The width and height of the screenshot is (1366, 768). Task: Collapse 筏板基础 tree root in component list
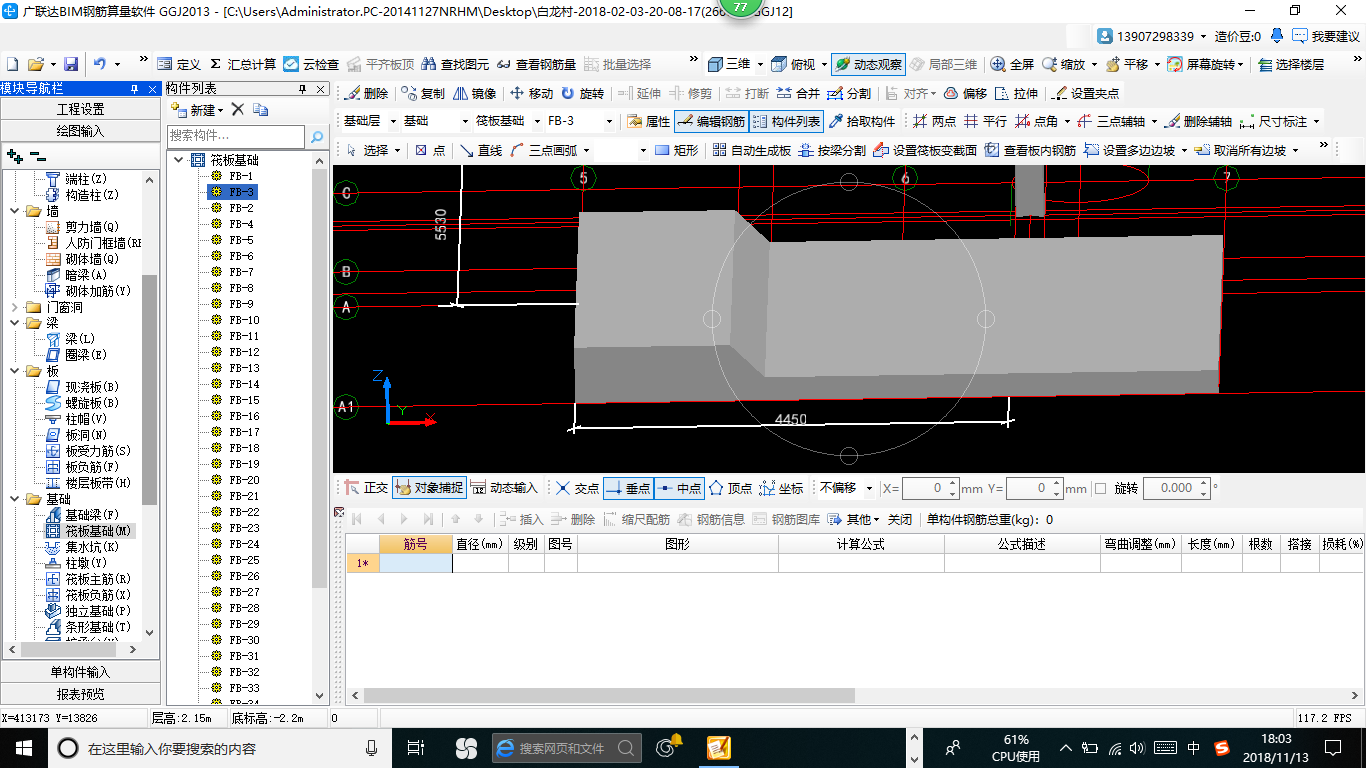coord(178,160)
